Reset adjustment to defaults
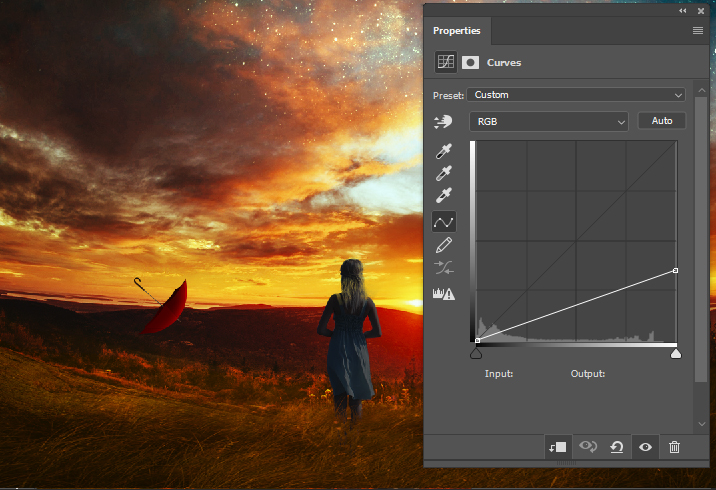This screenshot has width=716, height=490. (x=617, y=447)
